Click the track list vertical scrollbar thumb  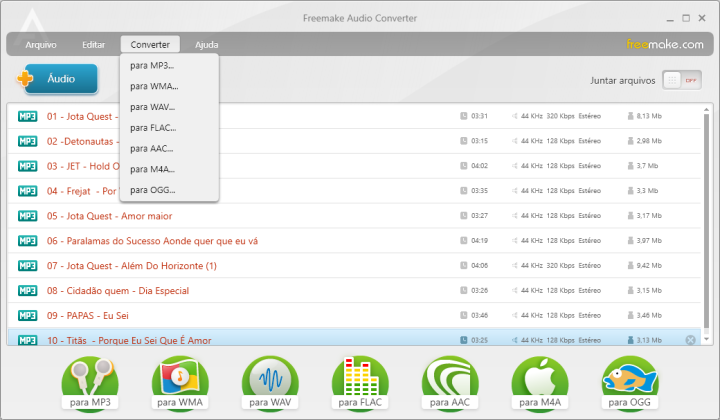[x=707, y=221]
